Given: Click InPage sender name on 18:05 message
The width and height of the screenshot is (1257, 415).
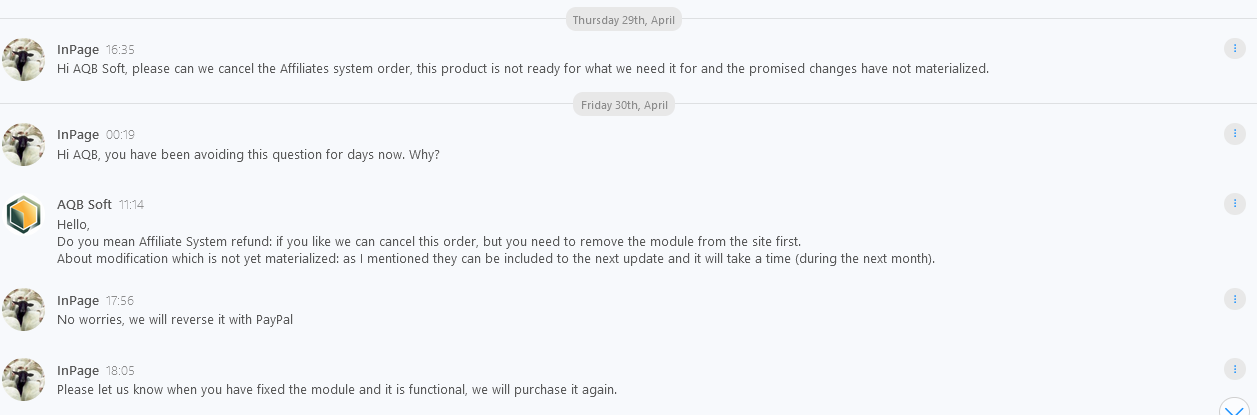Looking at the screenshot, I should click(x=78, y=370).
